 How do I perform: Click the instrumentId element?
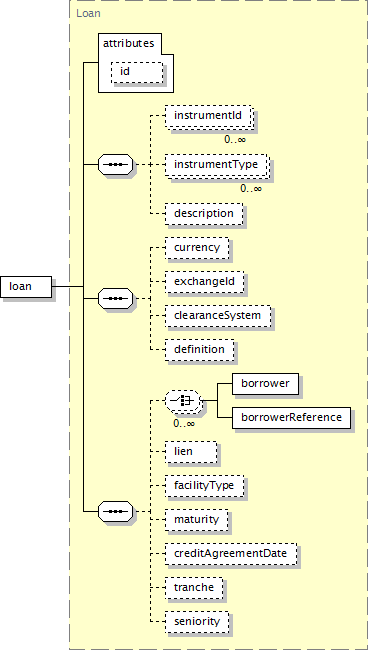coord(208,116)
